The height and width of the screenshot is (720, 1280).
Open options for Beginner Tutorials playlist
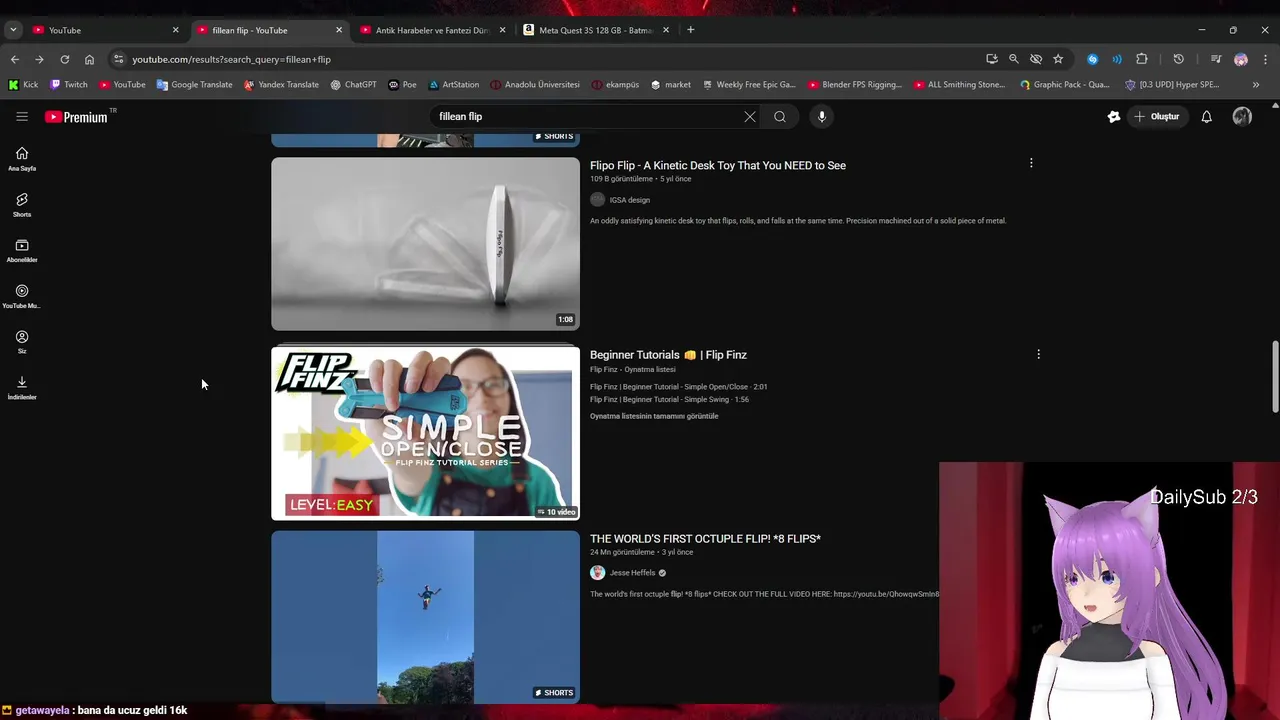pyautogui.click(x=1038, y=354)
